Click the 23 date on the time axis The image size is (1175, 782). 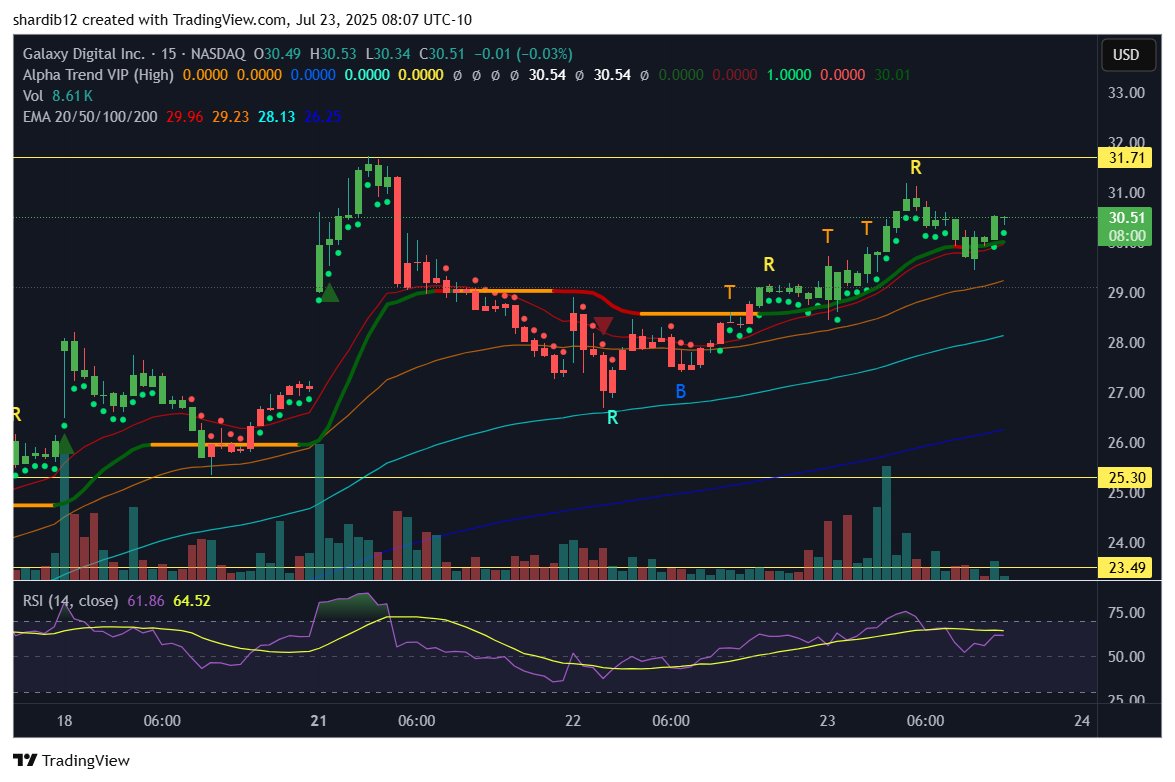pyautogui.click(x=827, y=721)
